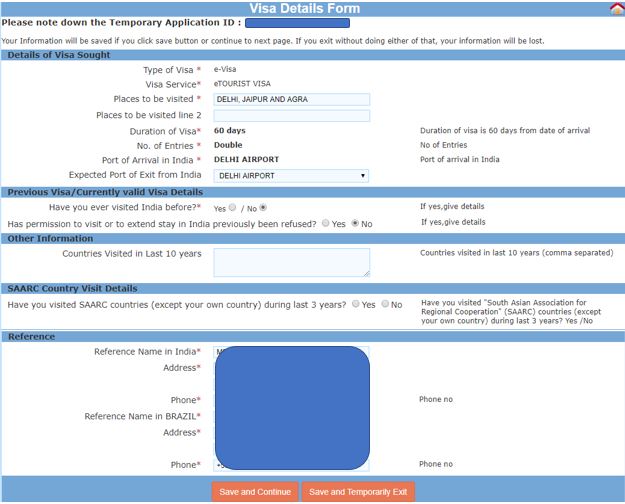The width and height of the screenshot is (625, 504).
Task: Click resize grip of countries textarea
Action: (366, 274)
